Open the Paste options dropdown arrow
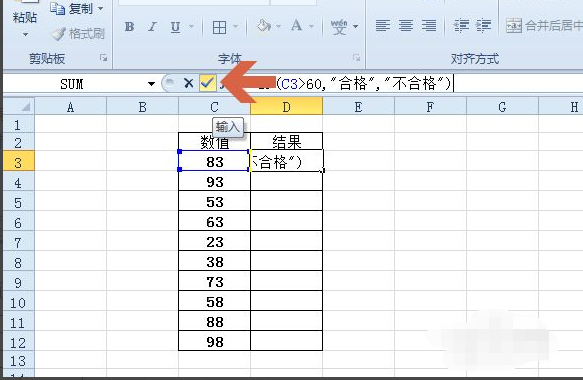583x380 pixels. click(25, 35)
